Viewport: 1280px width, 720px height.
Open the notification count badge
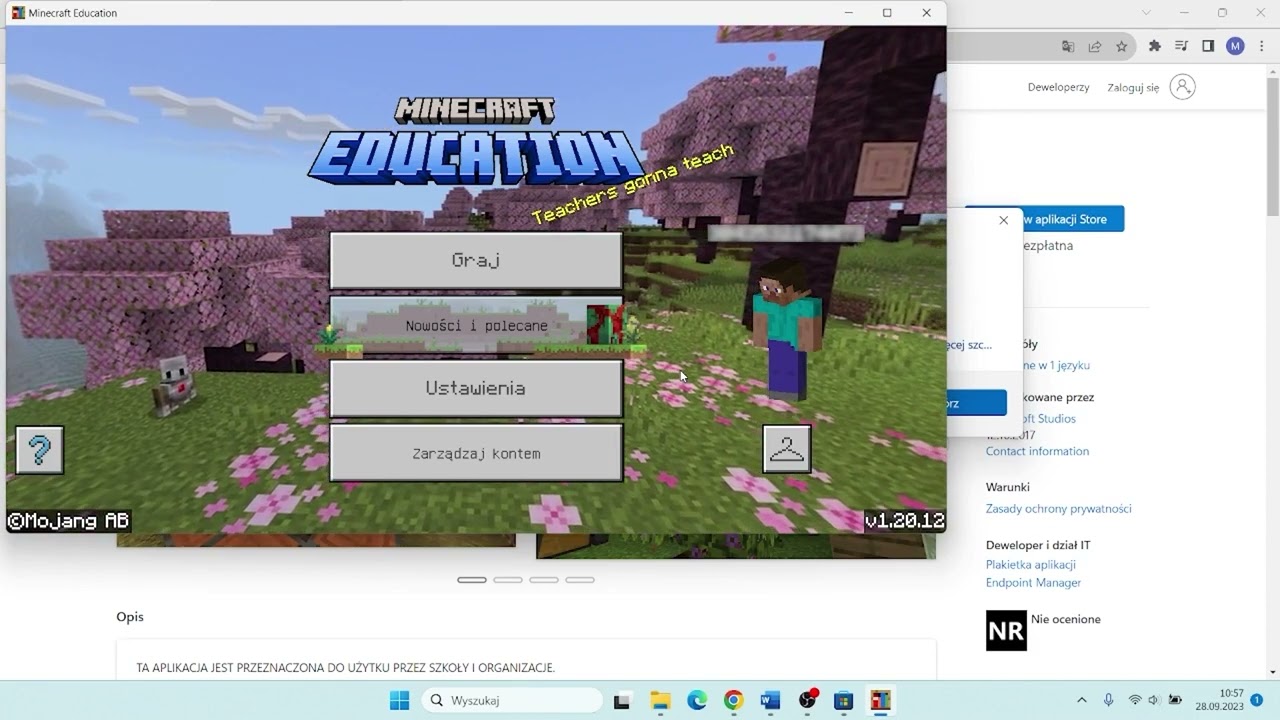tap(1257, 700)
